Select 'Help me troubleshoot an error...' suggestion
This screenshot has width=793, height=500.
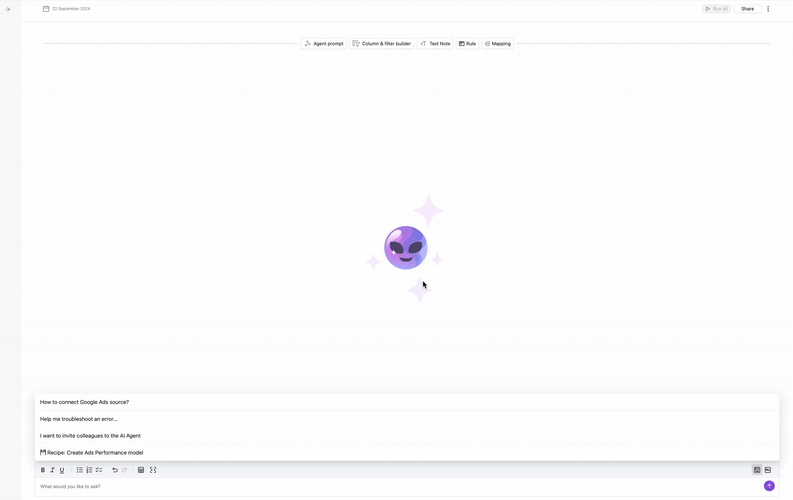click(407, 419)
